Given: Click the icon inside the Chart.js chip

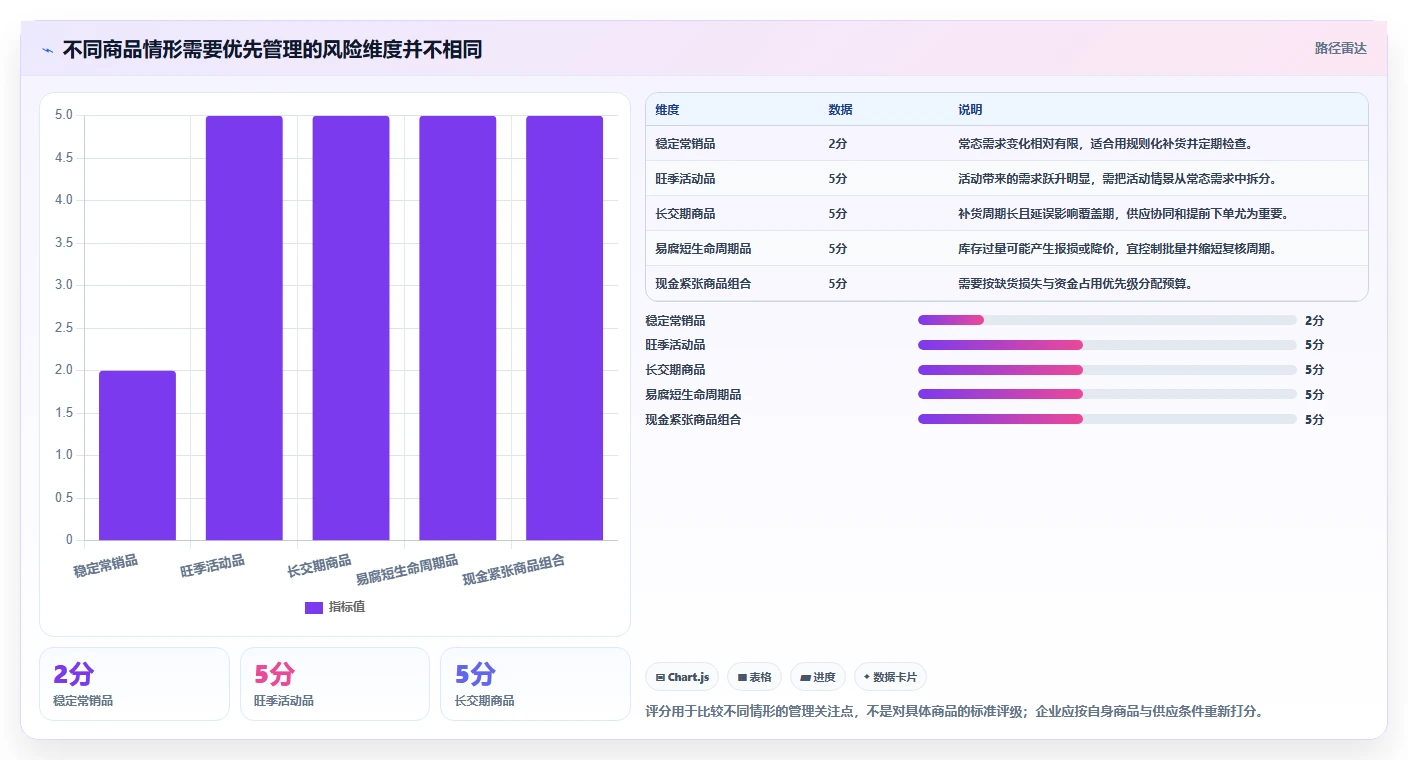Looking at the screenshot, I should click(660, 678).
